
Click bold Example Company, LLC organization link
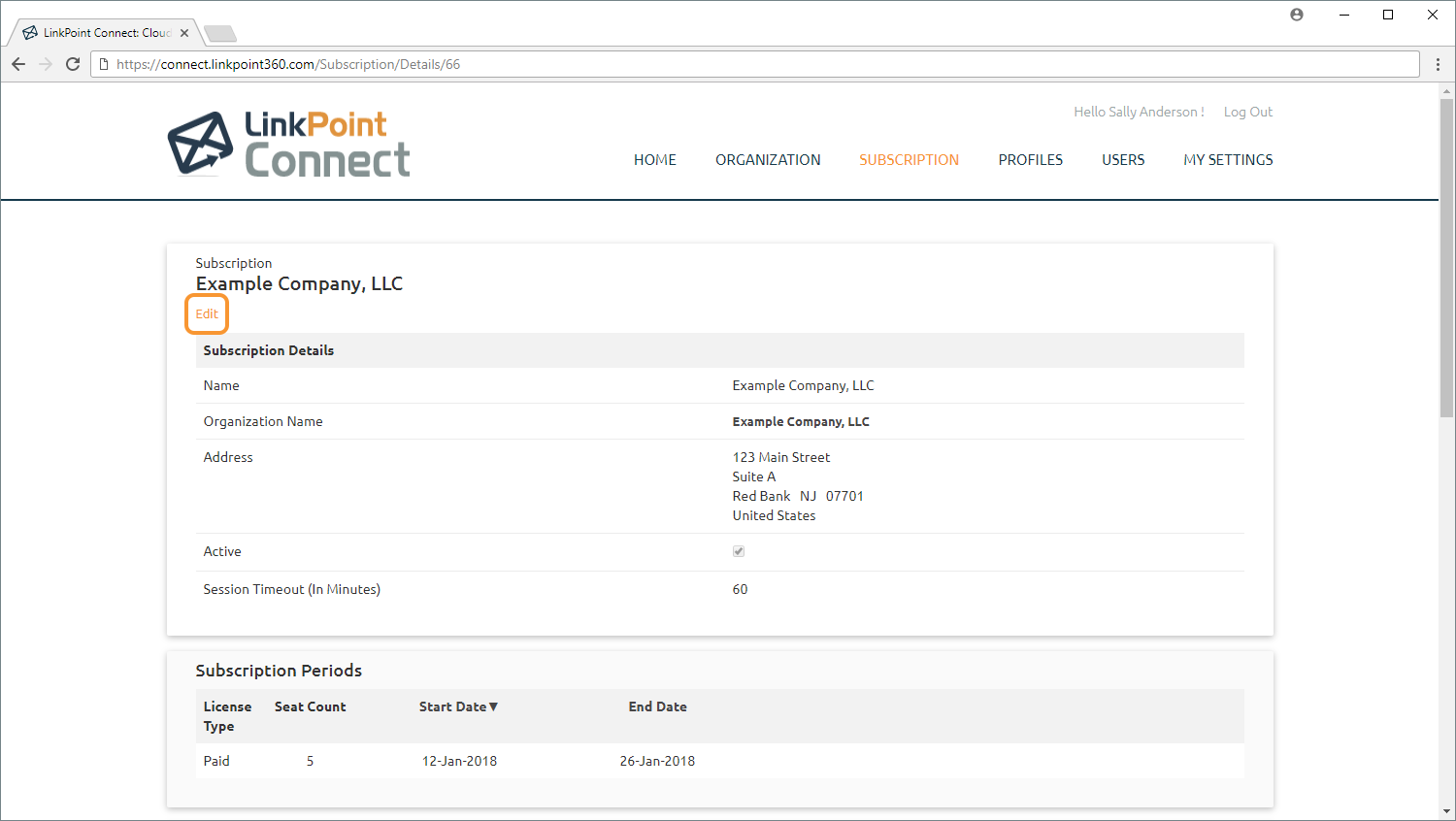pos(801,421)
